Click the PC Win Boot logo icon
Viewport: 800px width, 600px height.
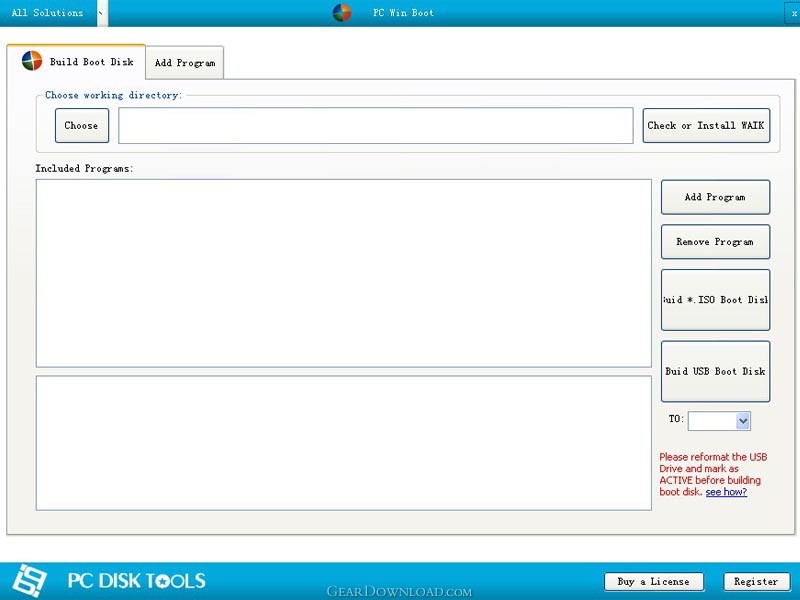(341, 13)
